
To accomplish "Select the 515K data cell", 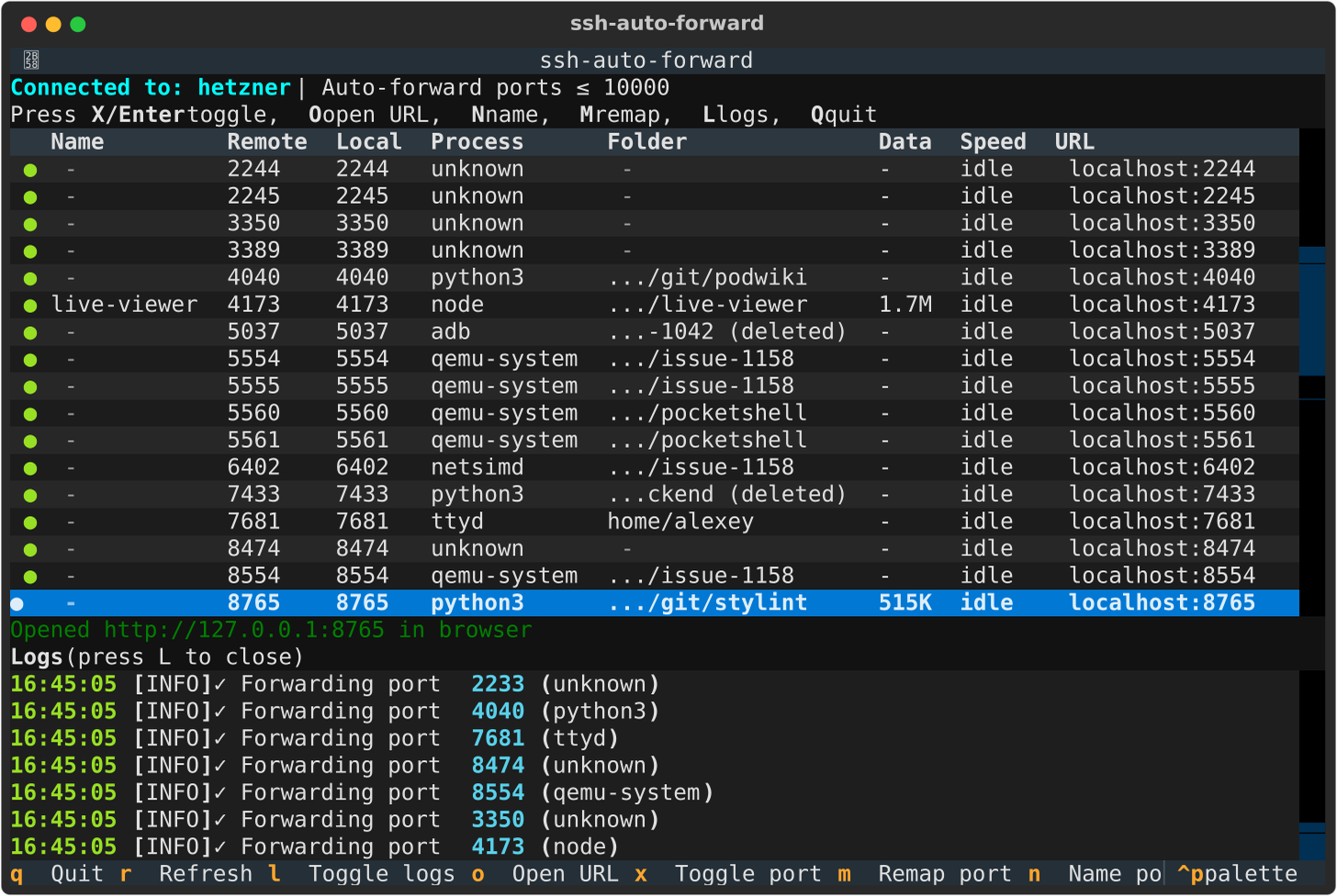I will (x=905, y=603).
